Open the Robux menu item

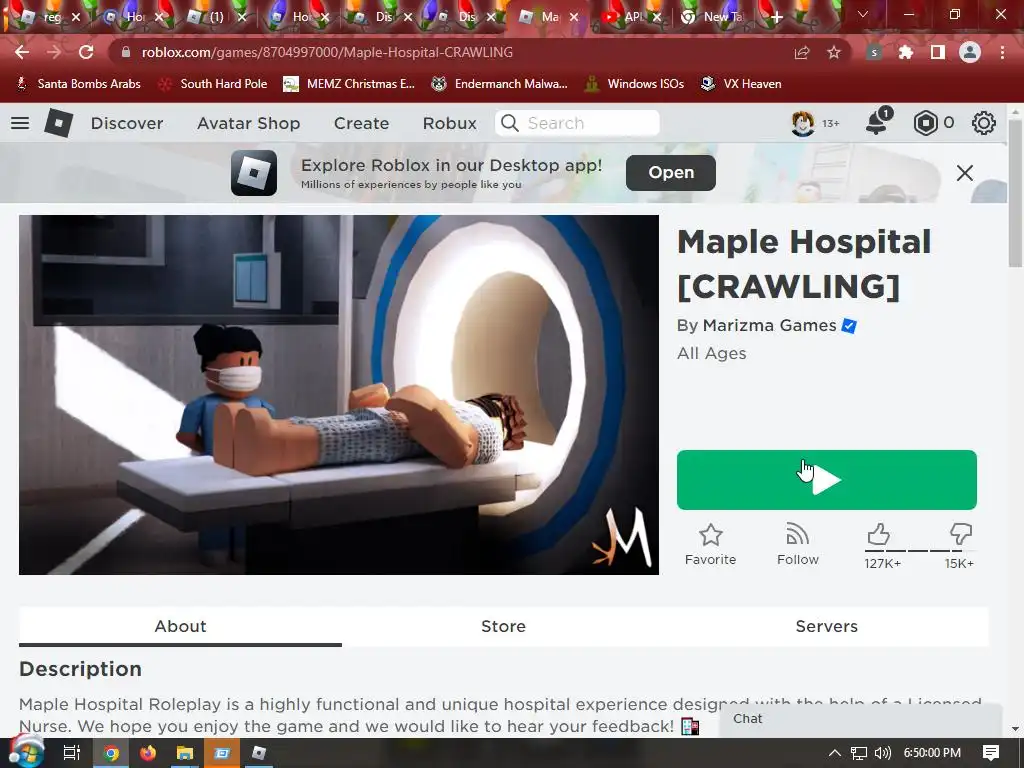coord(449,123)
